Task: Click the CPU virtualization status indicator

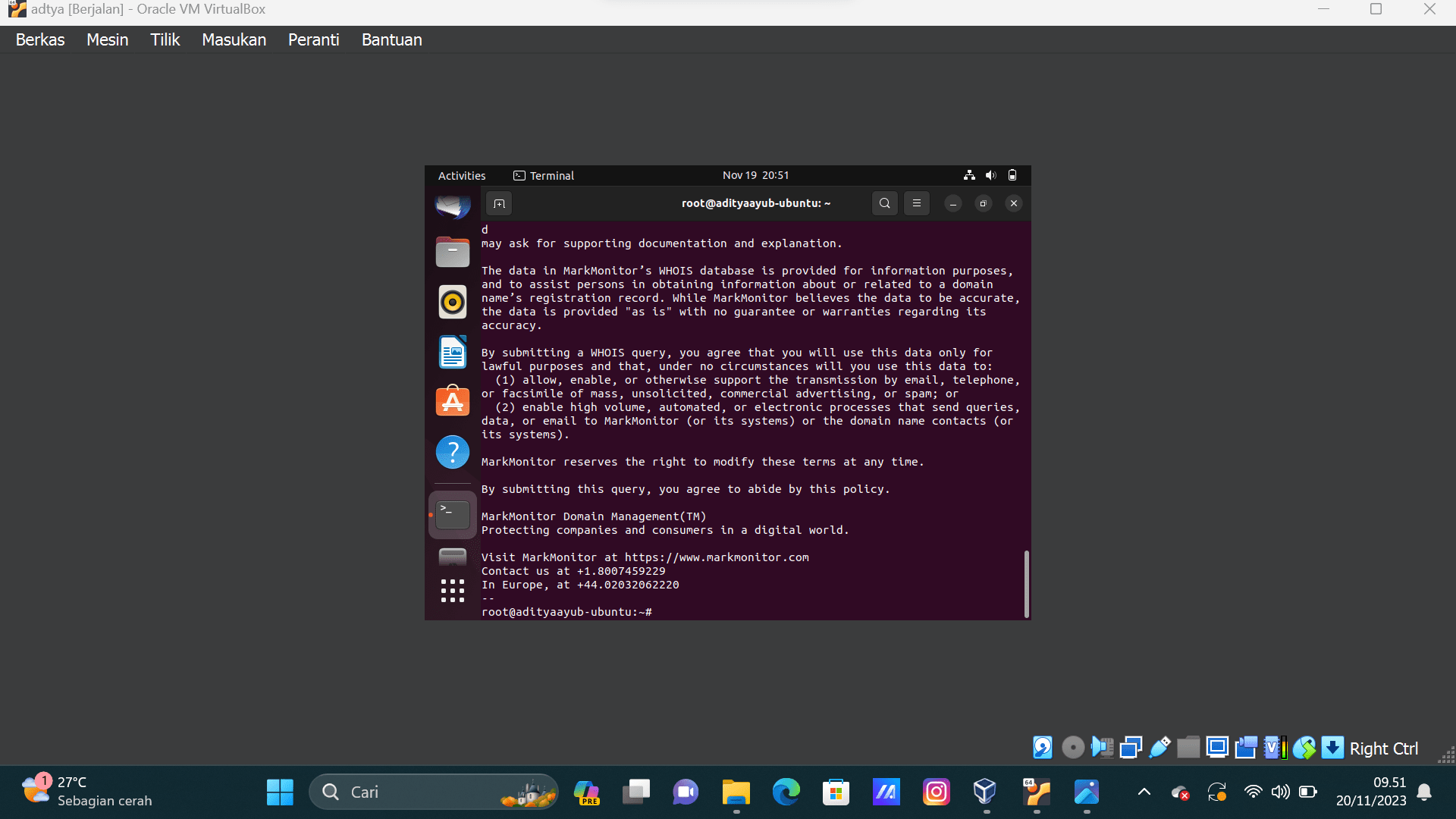Action: pyautogui.click(x=1276, y=748)
